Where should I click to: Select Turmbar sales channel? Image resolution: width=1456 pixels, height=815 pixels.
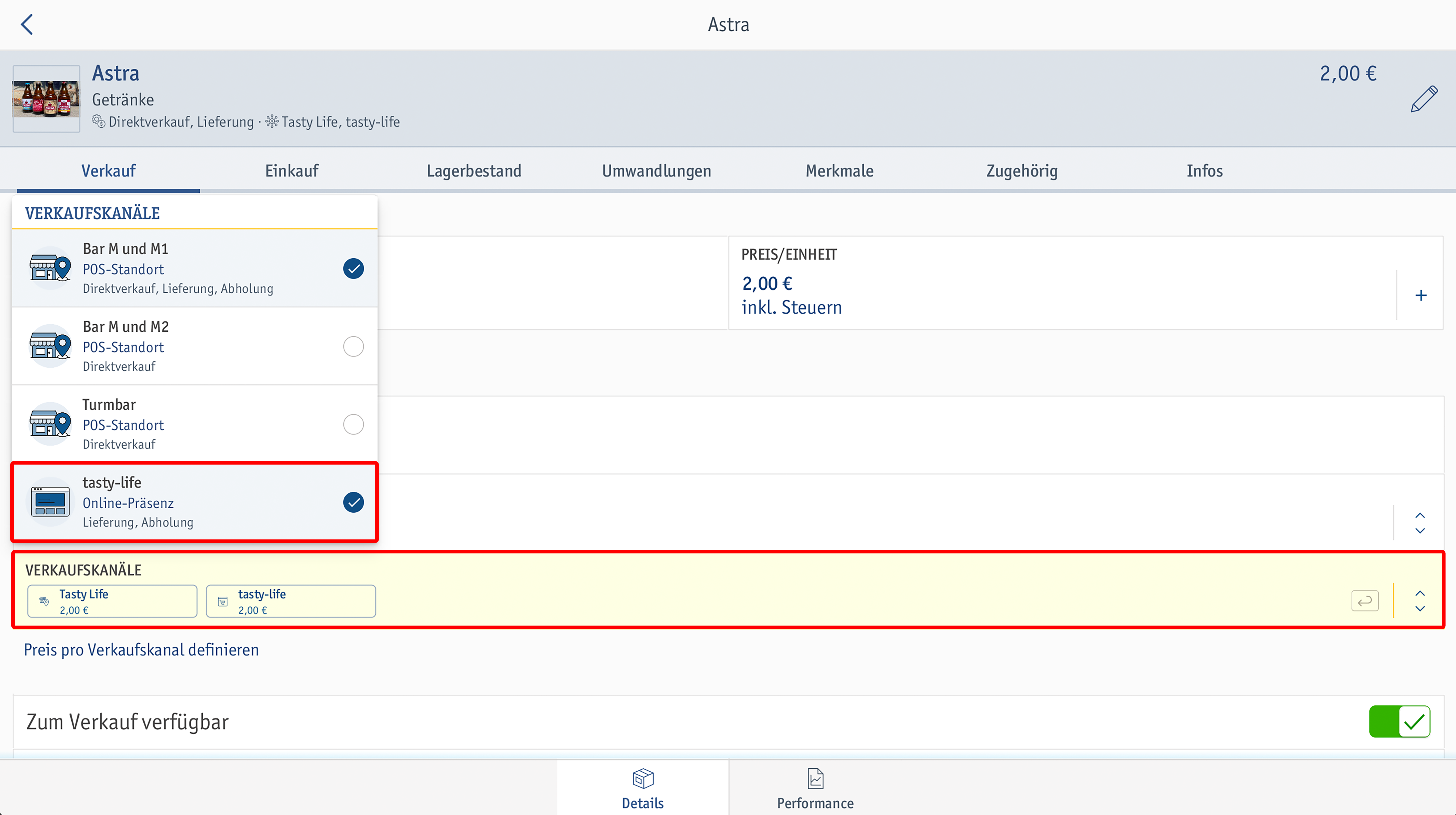point(353,424)
